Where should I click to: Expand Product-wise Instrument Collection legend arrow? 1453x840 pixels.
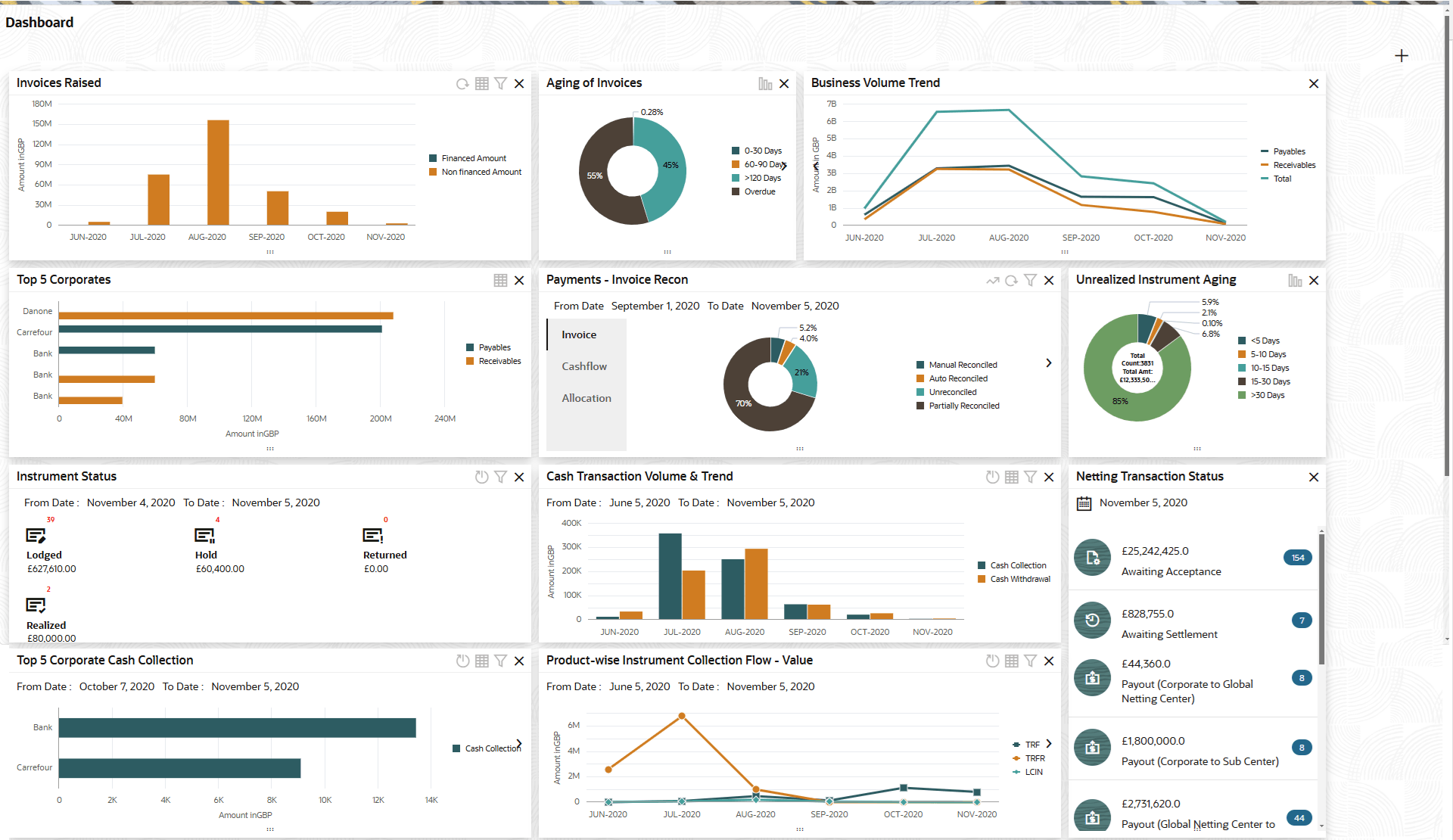pos(1049,744)
